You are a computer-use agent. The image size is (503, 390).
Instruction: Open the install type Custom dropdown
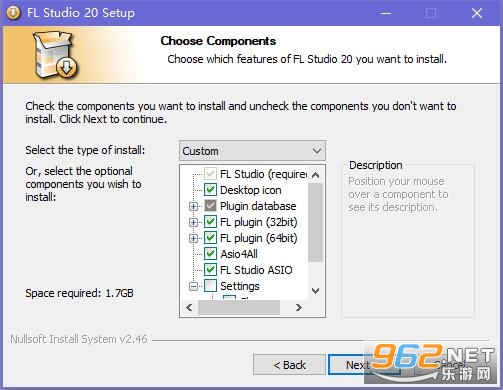click(252, 151)
